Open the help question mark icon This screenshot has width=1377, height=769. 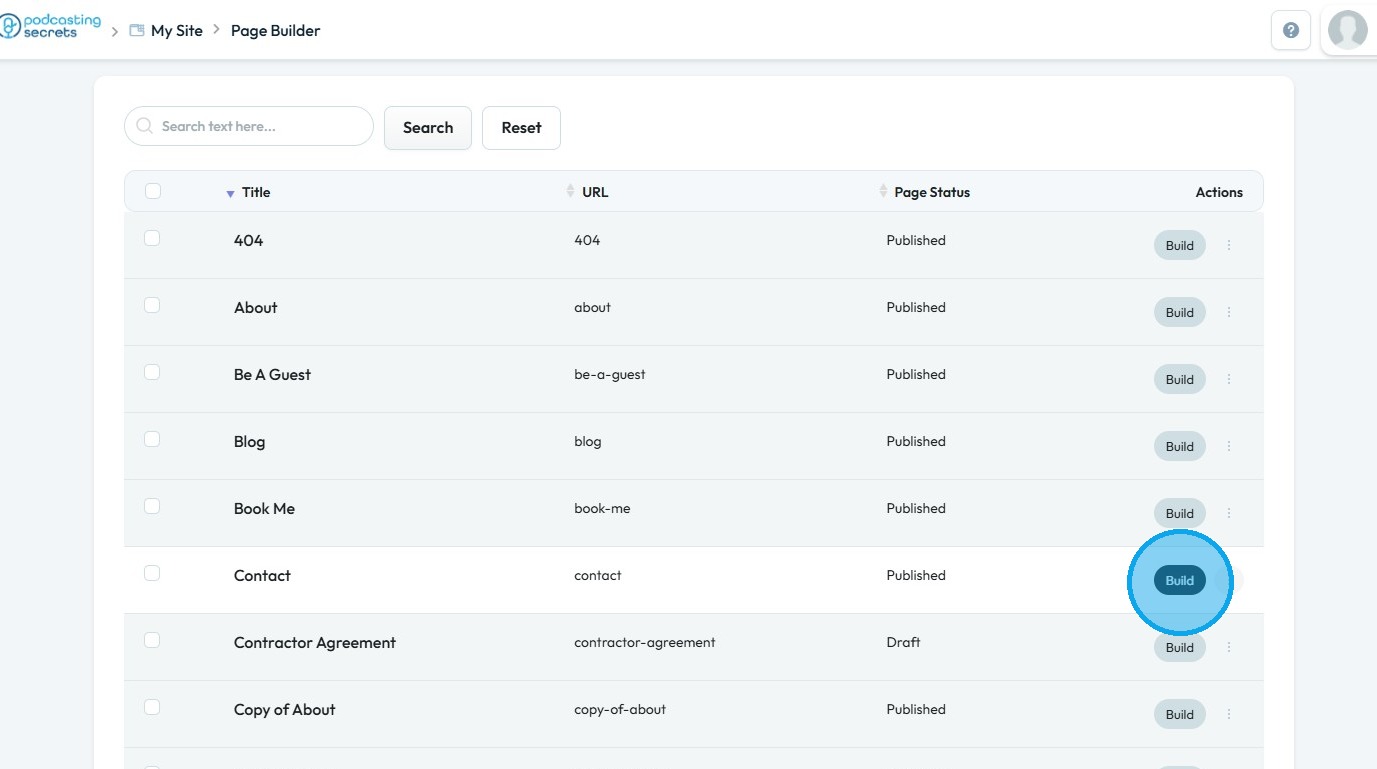(x=1290, y=30)
